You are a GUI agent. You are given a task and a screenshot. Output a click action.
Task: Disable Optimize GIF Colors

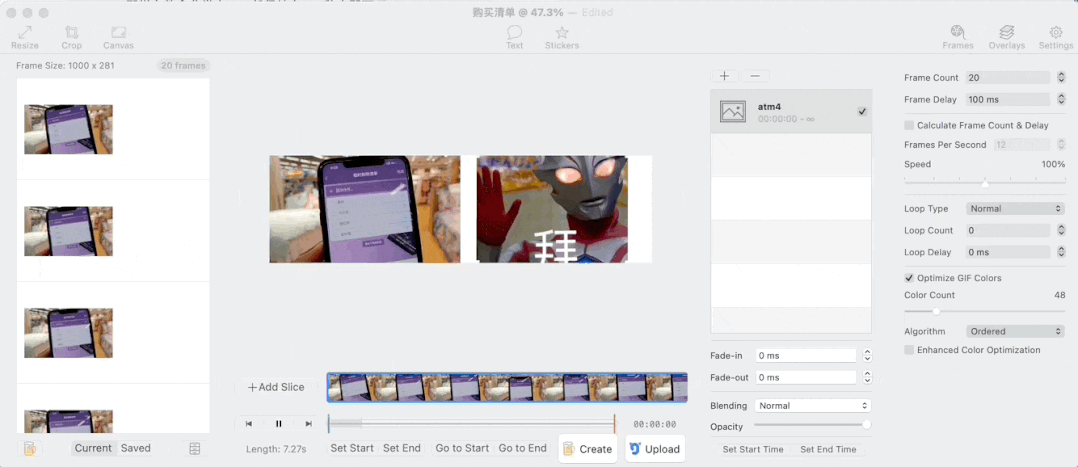pos(909,278)
